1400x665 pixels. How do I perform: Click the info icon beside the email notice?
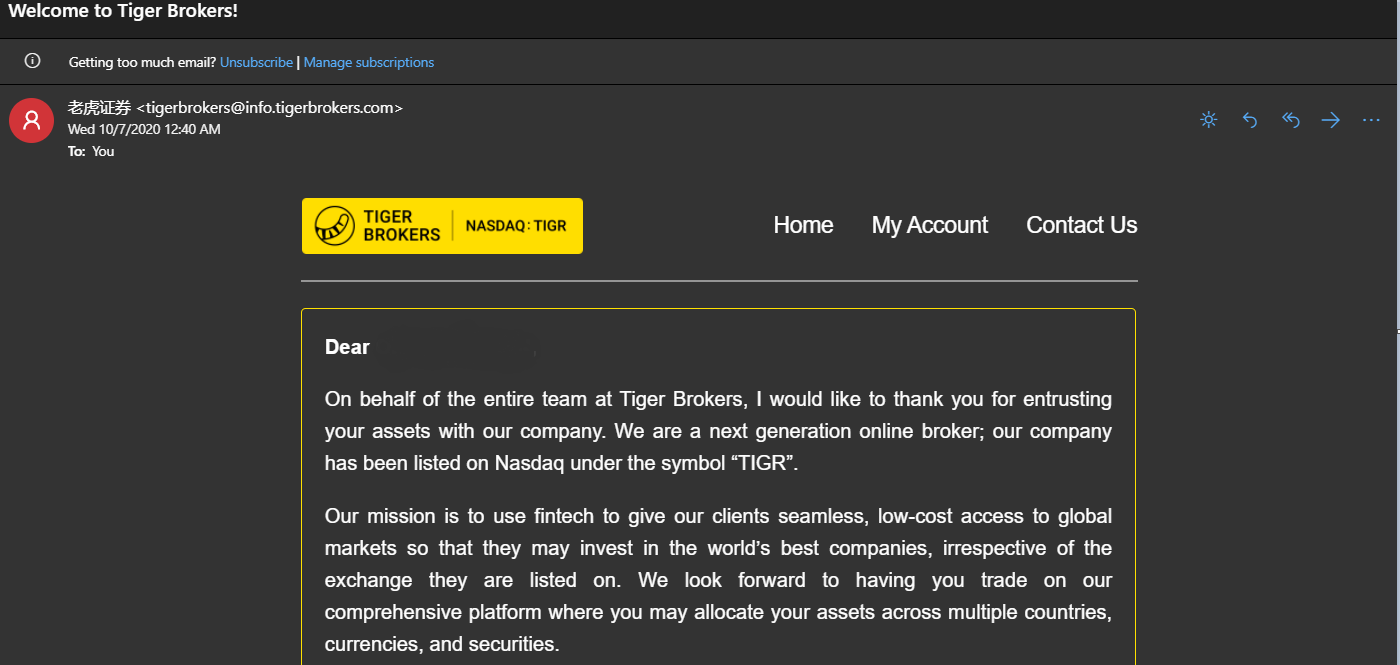coord(33,62)
